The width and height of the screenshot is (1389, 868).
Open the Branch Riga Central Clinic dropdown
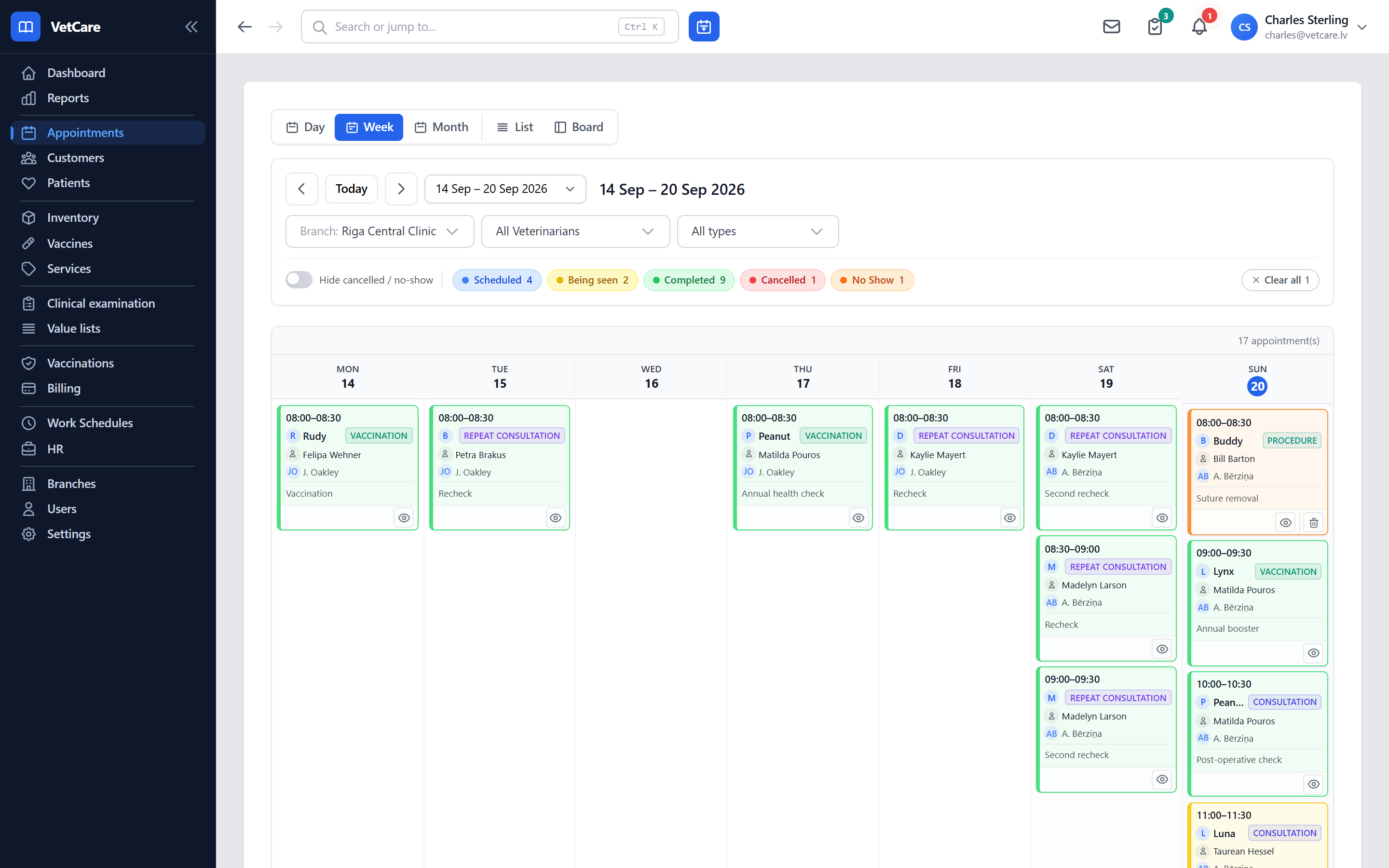coord(380,231)
